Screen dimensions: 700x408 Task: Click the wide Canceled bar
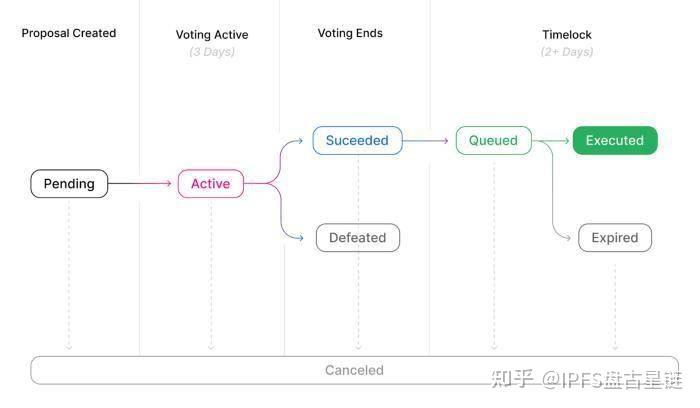coord(354,370)
